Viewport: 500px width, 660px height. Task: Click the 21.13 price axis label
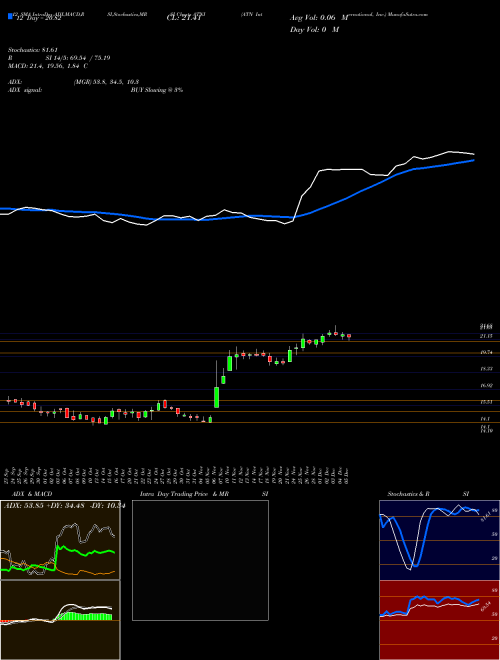(x=486, y=336)
